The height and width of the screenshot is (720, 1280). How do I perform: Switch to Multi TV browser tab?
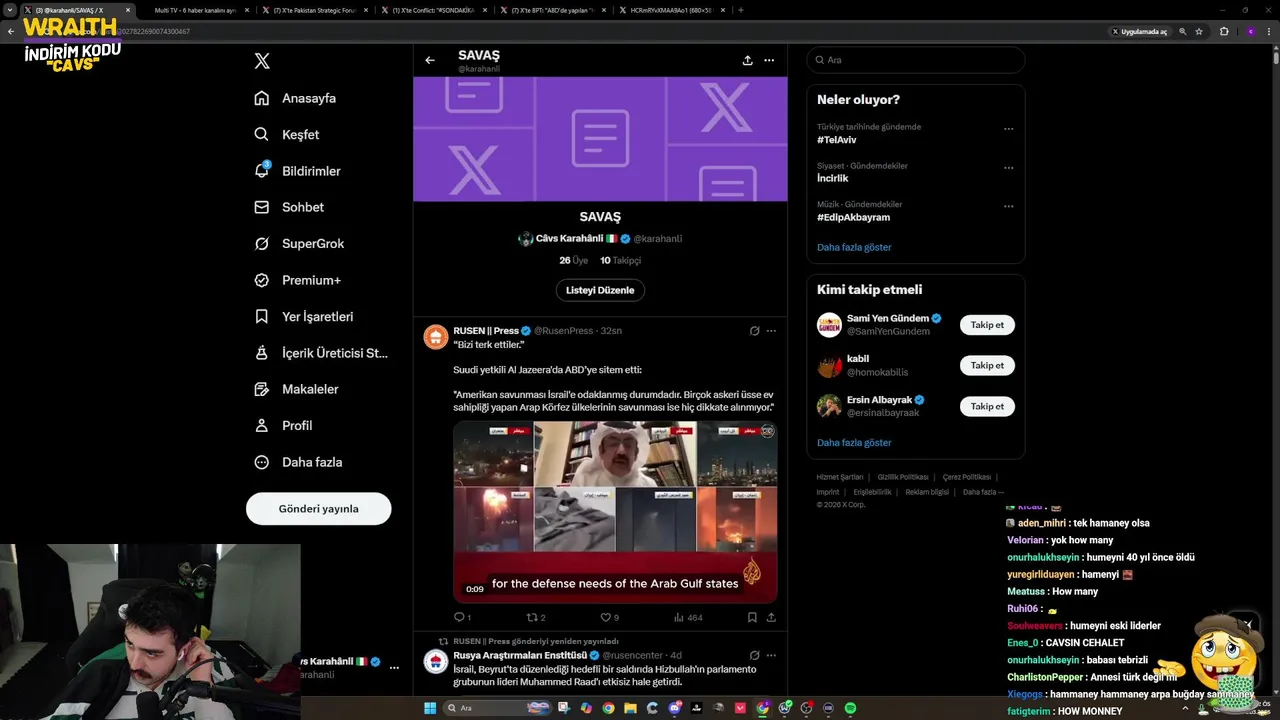(195, 10)
